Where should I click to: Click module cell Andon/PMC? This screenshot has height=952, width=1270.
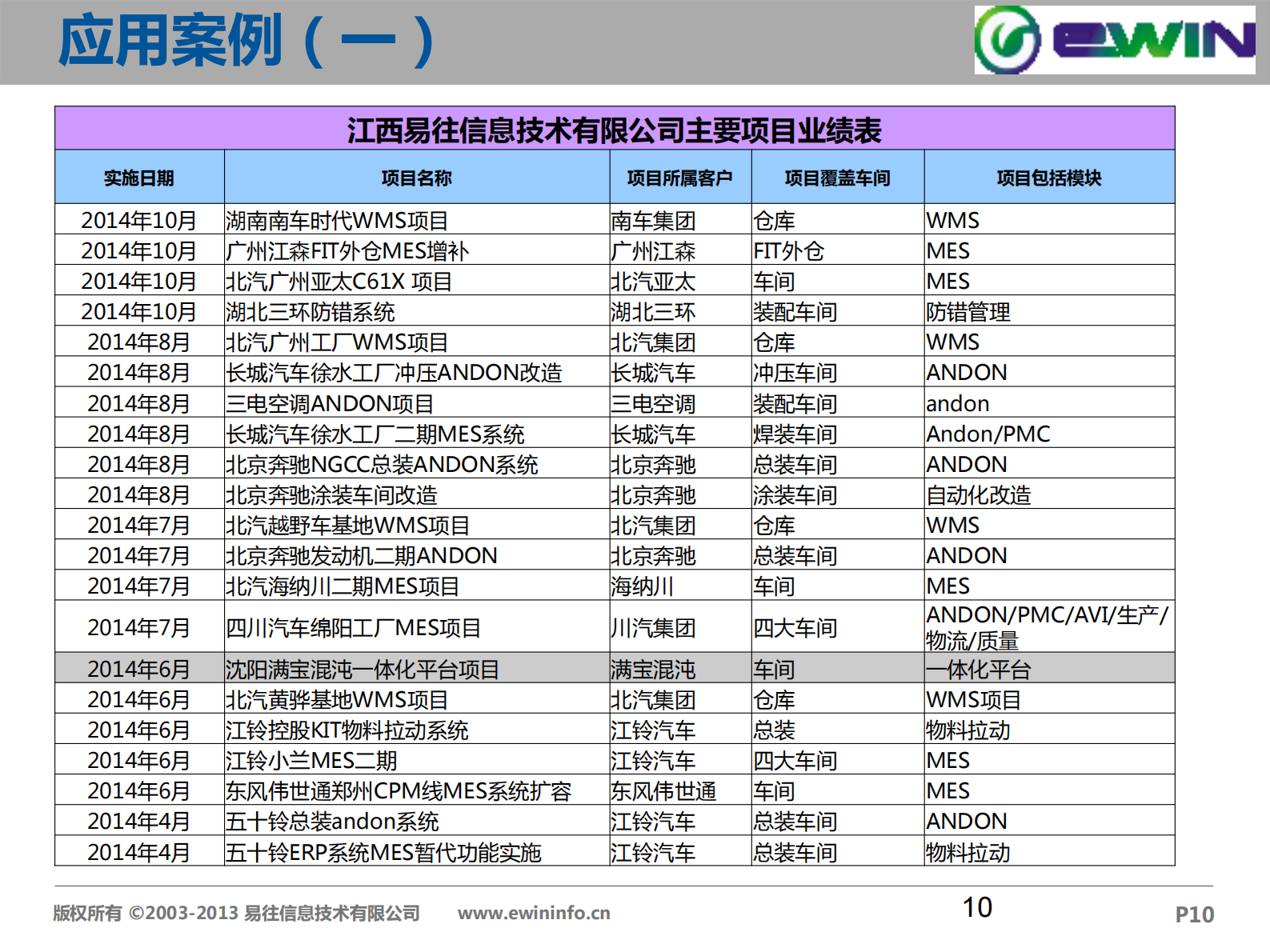coord(1049,434)
